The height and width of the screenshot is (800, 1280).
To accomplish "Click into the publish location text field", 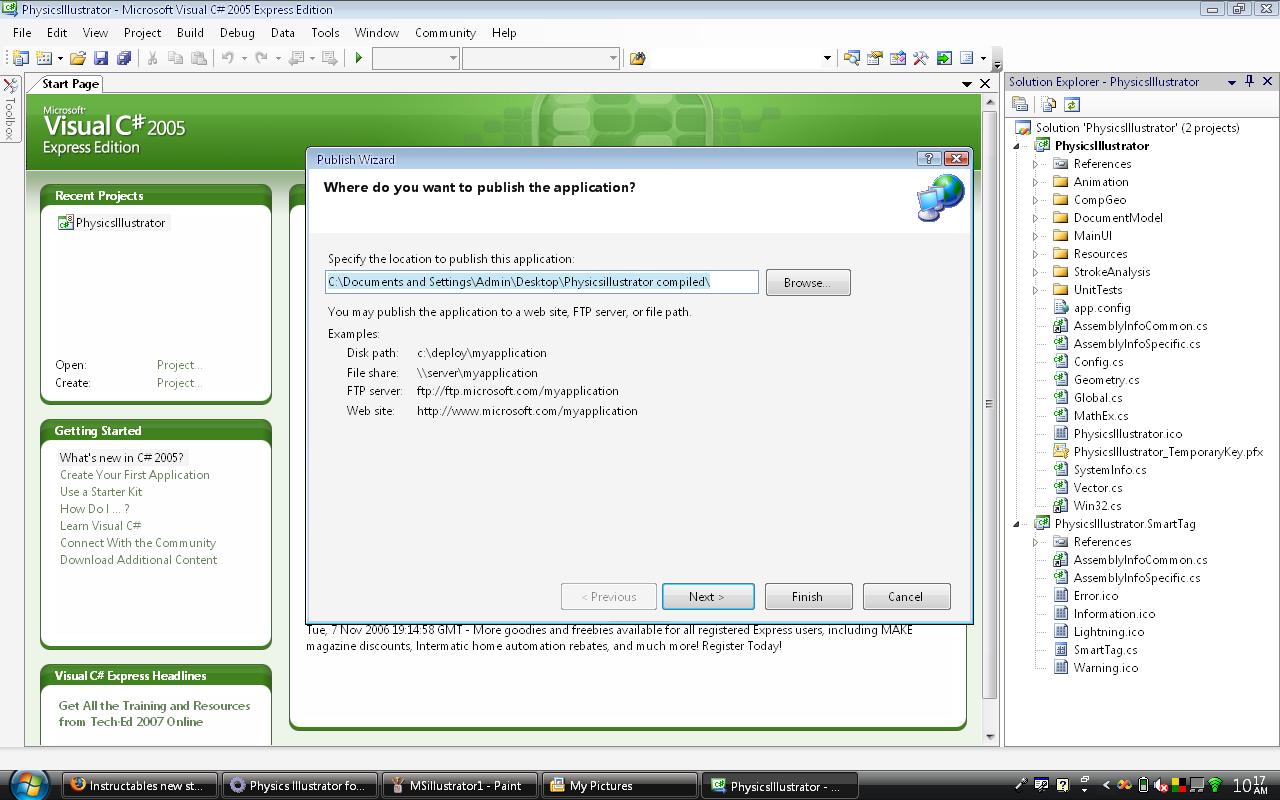I will (542, 281).
